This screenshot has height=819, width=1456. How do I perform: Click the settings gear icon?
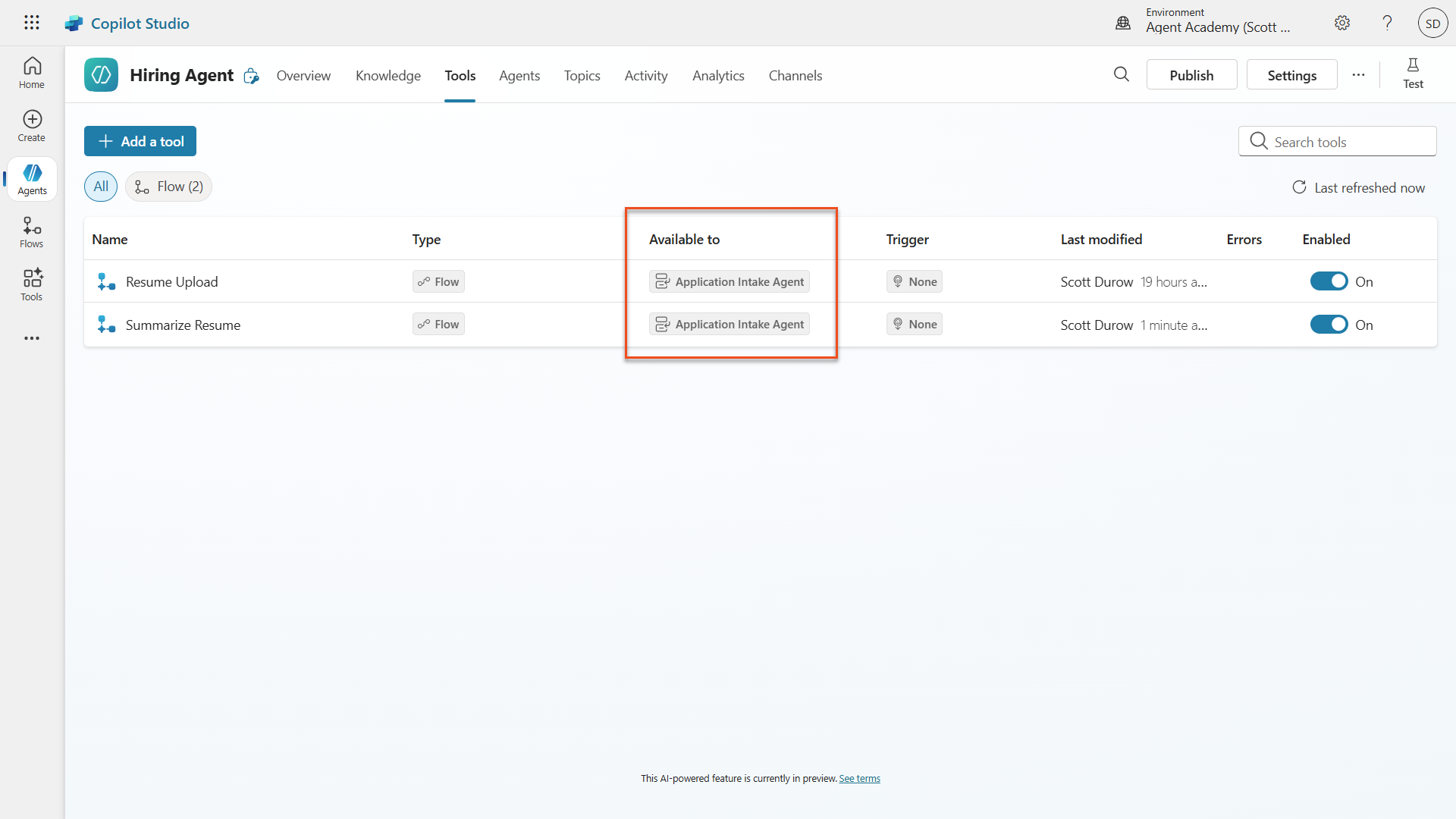[x=1342, y=23]
